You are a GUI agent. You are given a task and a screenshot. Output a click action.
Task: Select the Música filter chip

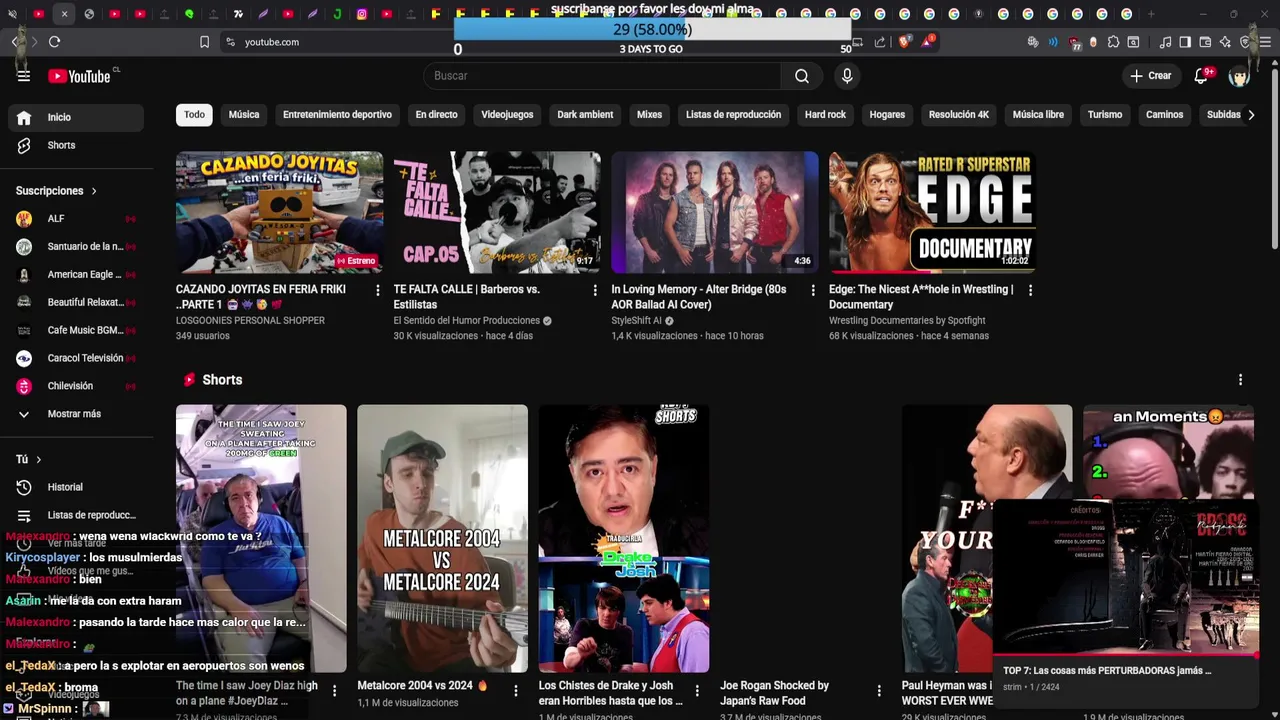(x=244, y=115)
